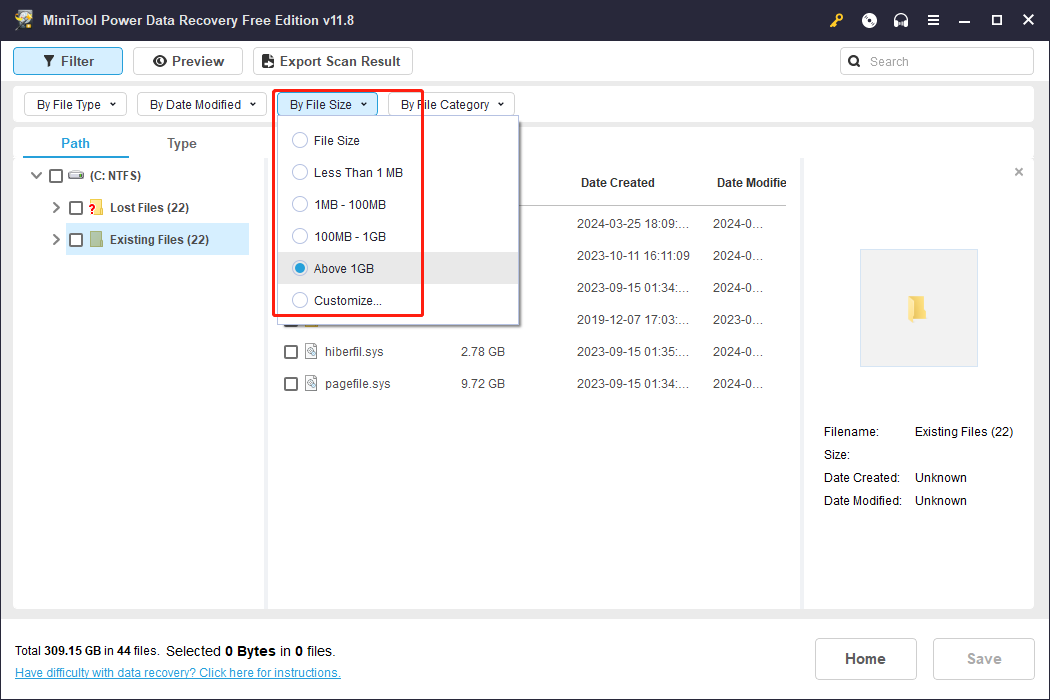Collapse the By File Size dropdown
Viewport: 1050px width, 700px height.
[328, 104]
